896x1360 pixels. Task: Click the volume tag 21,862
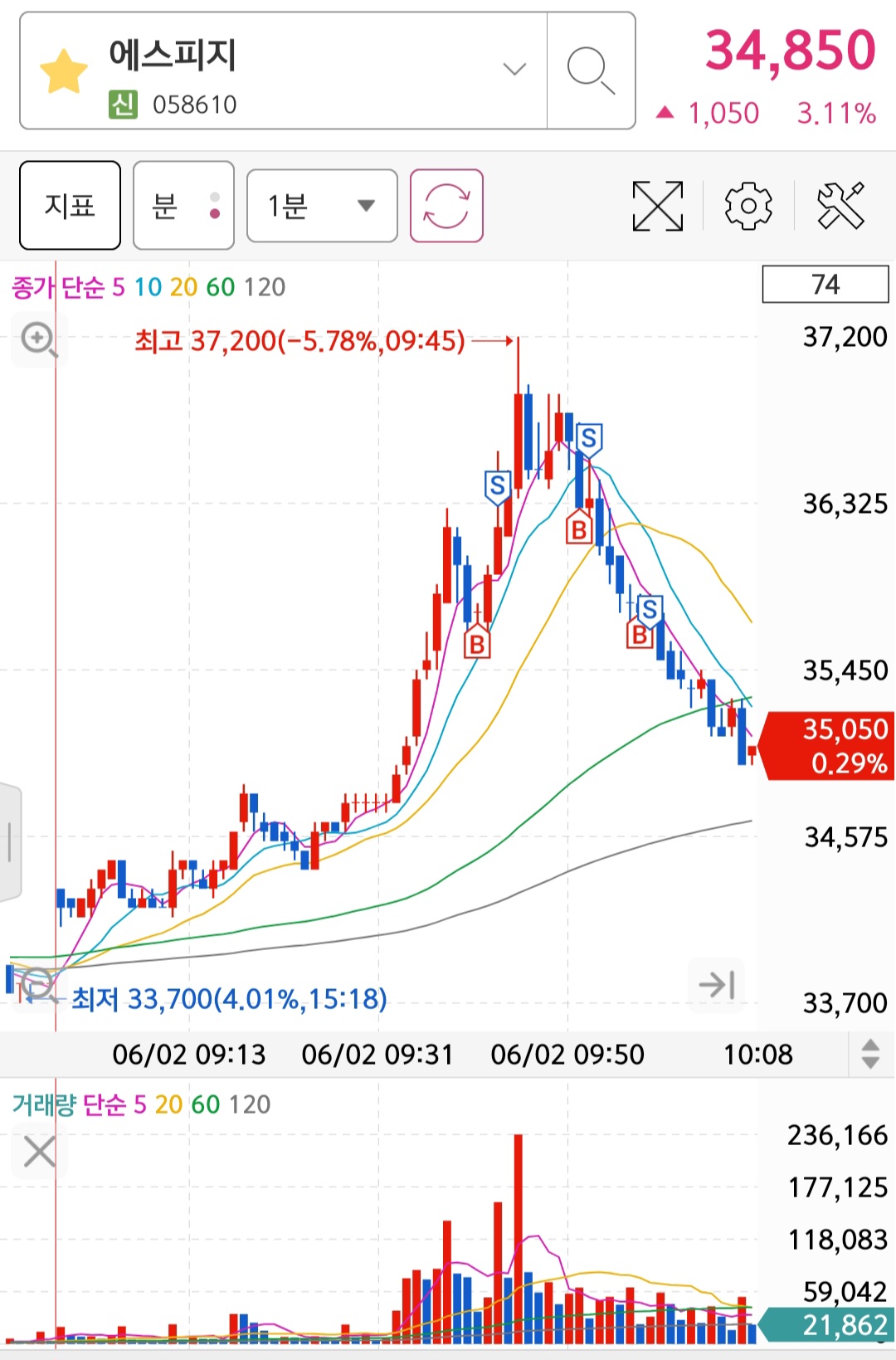[827, 1324]
